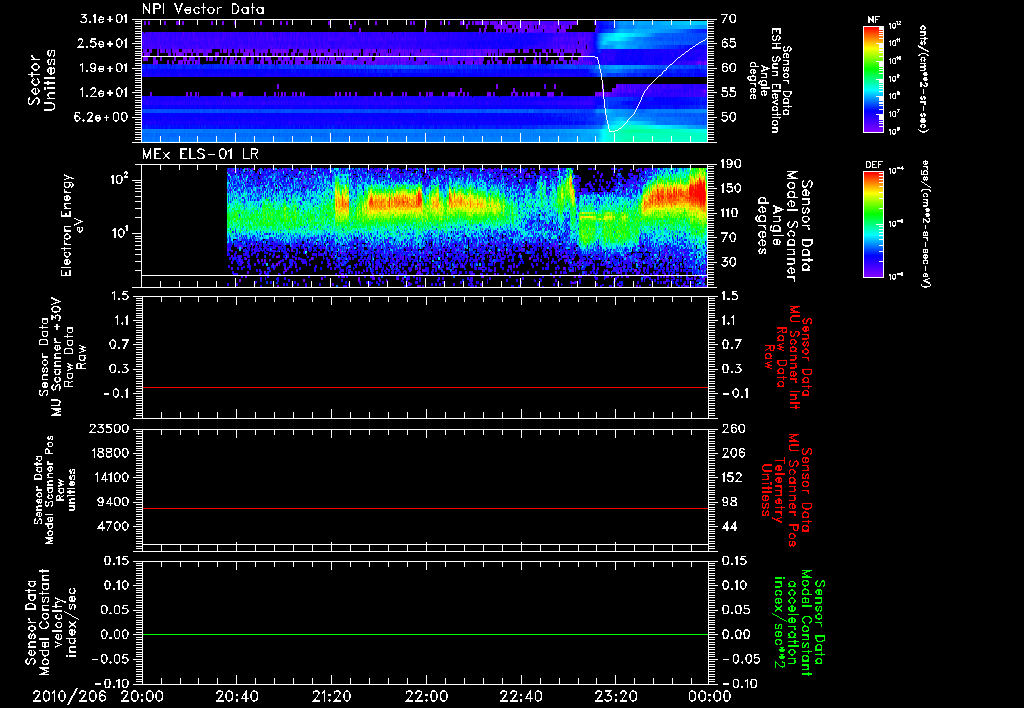The image size is (1024, 708).
Task: Click the "190" scanner angle tick value
Action: pyautogui.click(x=732, y=164)
